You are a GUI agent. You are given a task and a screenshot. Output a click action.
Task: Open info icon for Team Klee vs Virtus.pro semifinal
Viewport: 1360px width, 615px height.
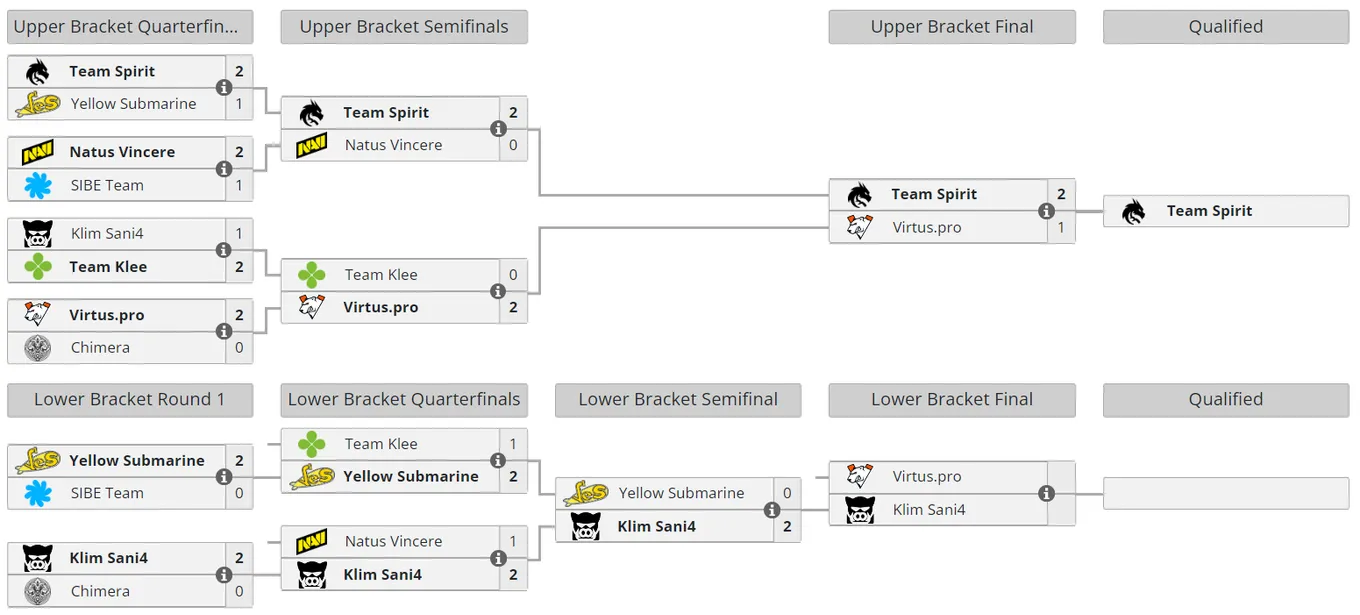pyautogui.click(x=498, y=291)
